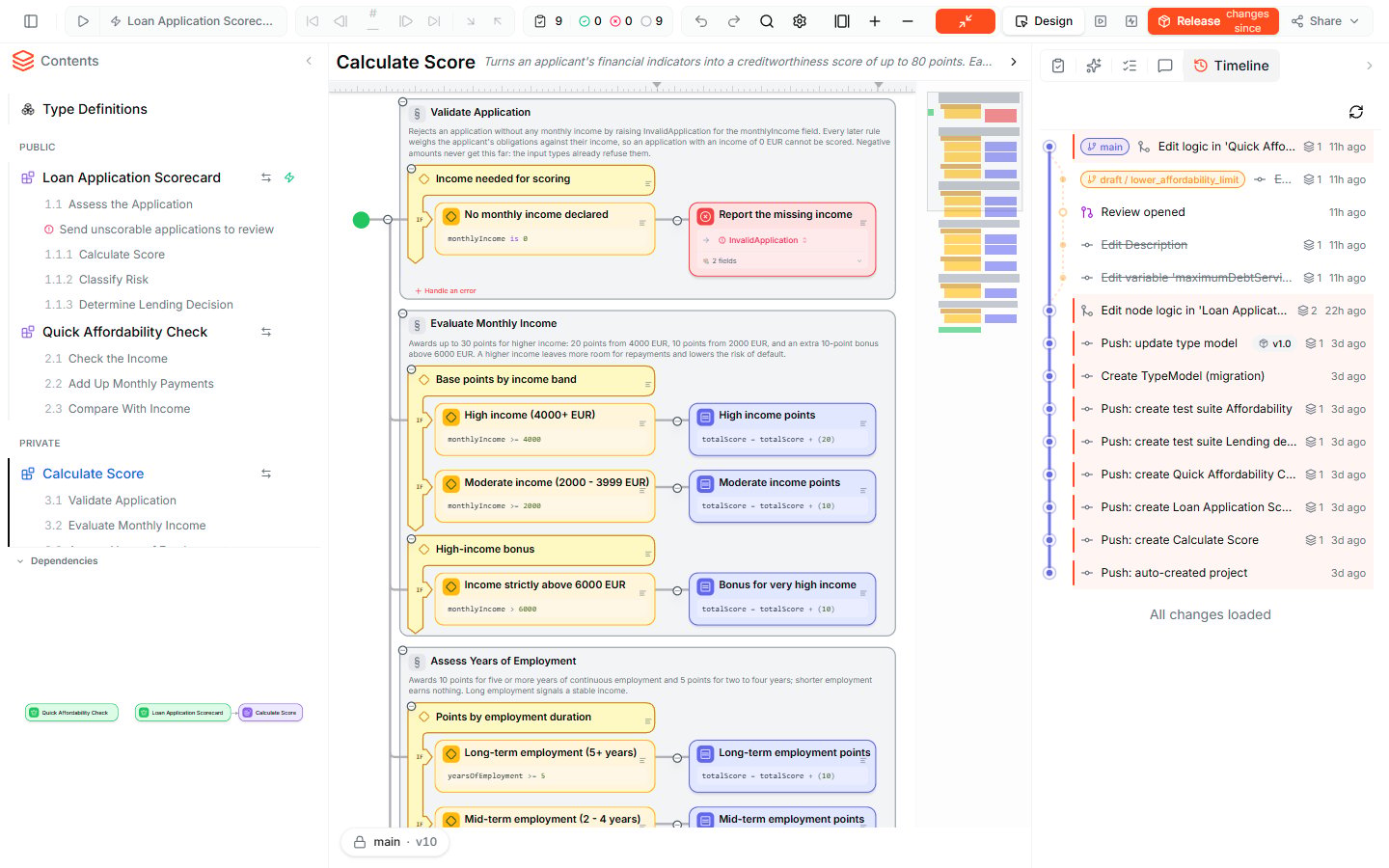Filter by passed tests green indicator
1389x868 pixels.
590,21
